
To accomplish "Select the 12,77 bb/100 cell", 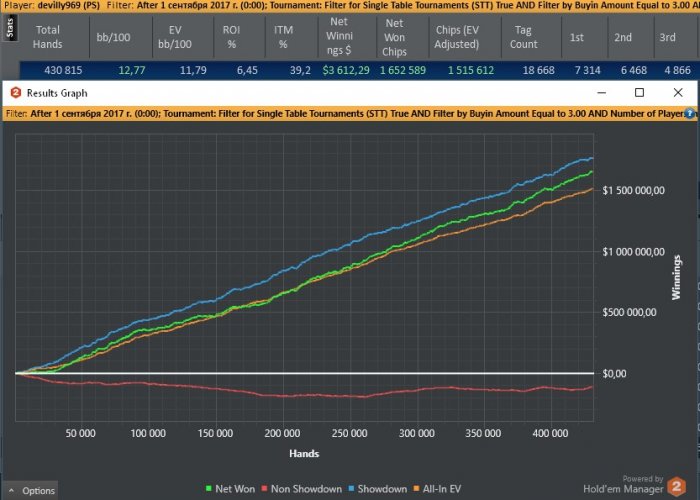I will coord(132,70).
